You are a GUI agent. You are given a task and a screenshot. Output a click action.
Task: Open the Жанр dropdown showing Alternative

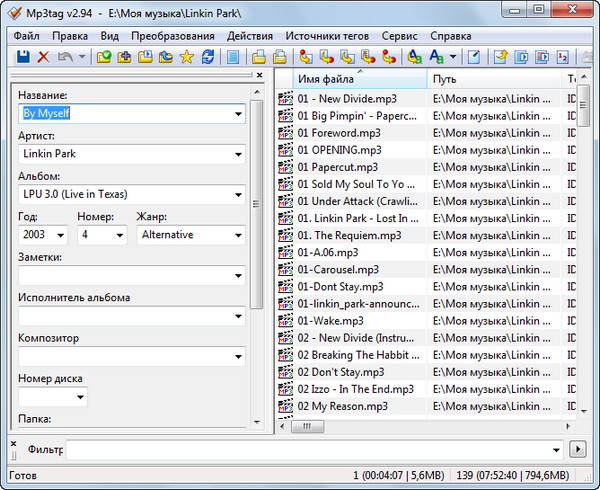[237, 235]
